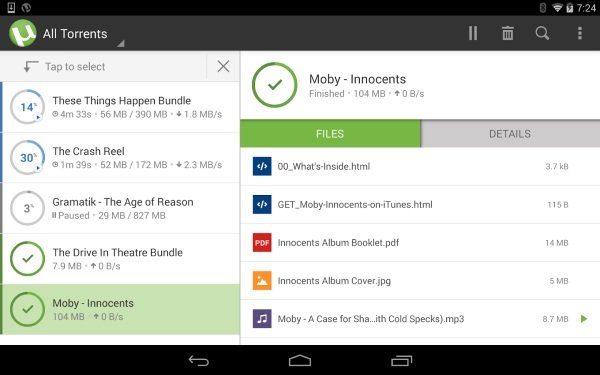The height and width of the screenshot is (375, 600).
Task: Open Innocents Album Booklet.pdf file icon
Action: click(262, 243)
